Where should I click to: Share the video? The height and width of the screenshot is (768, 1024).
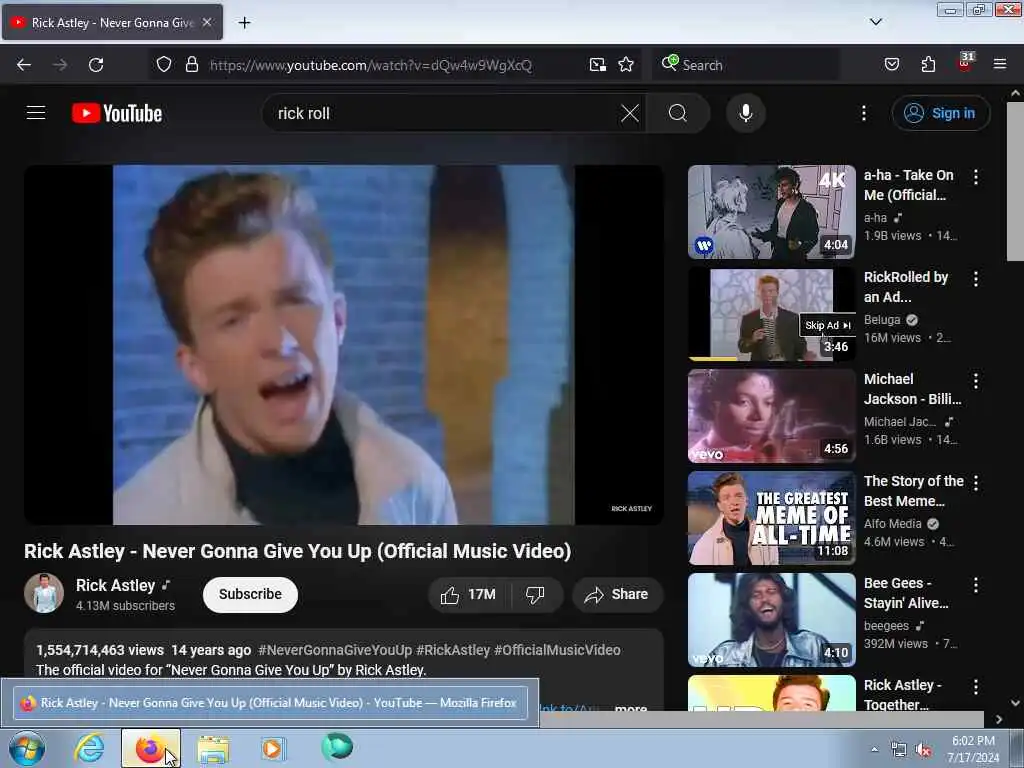(617, 594)
